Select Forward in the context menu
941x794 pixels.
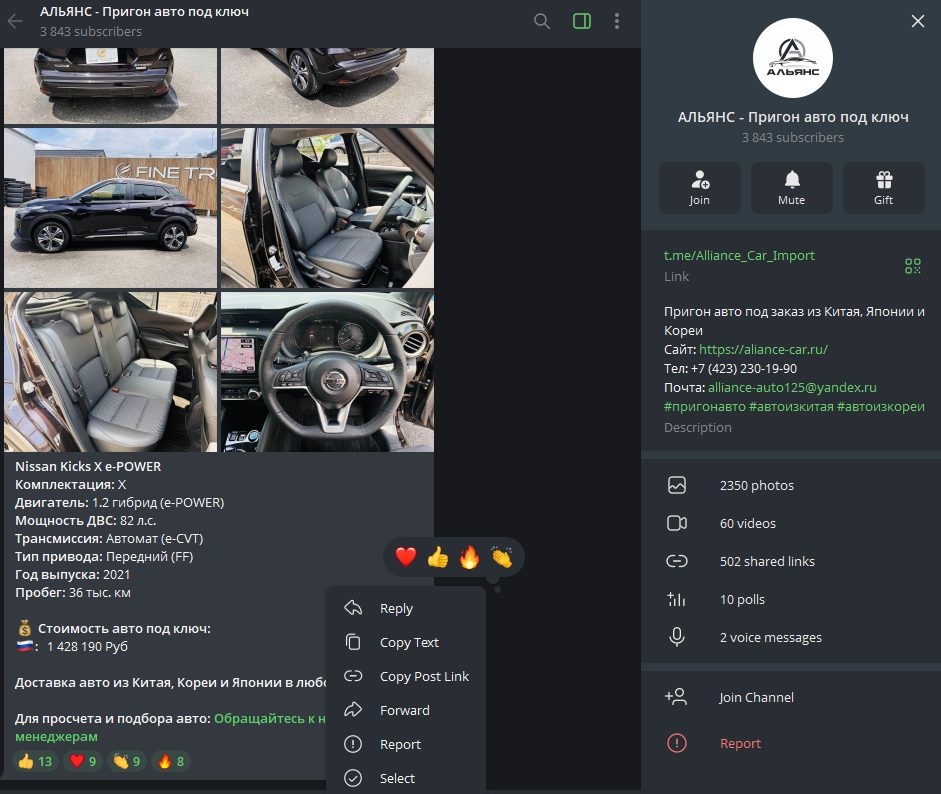(406, 710)
